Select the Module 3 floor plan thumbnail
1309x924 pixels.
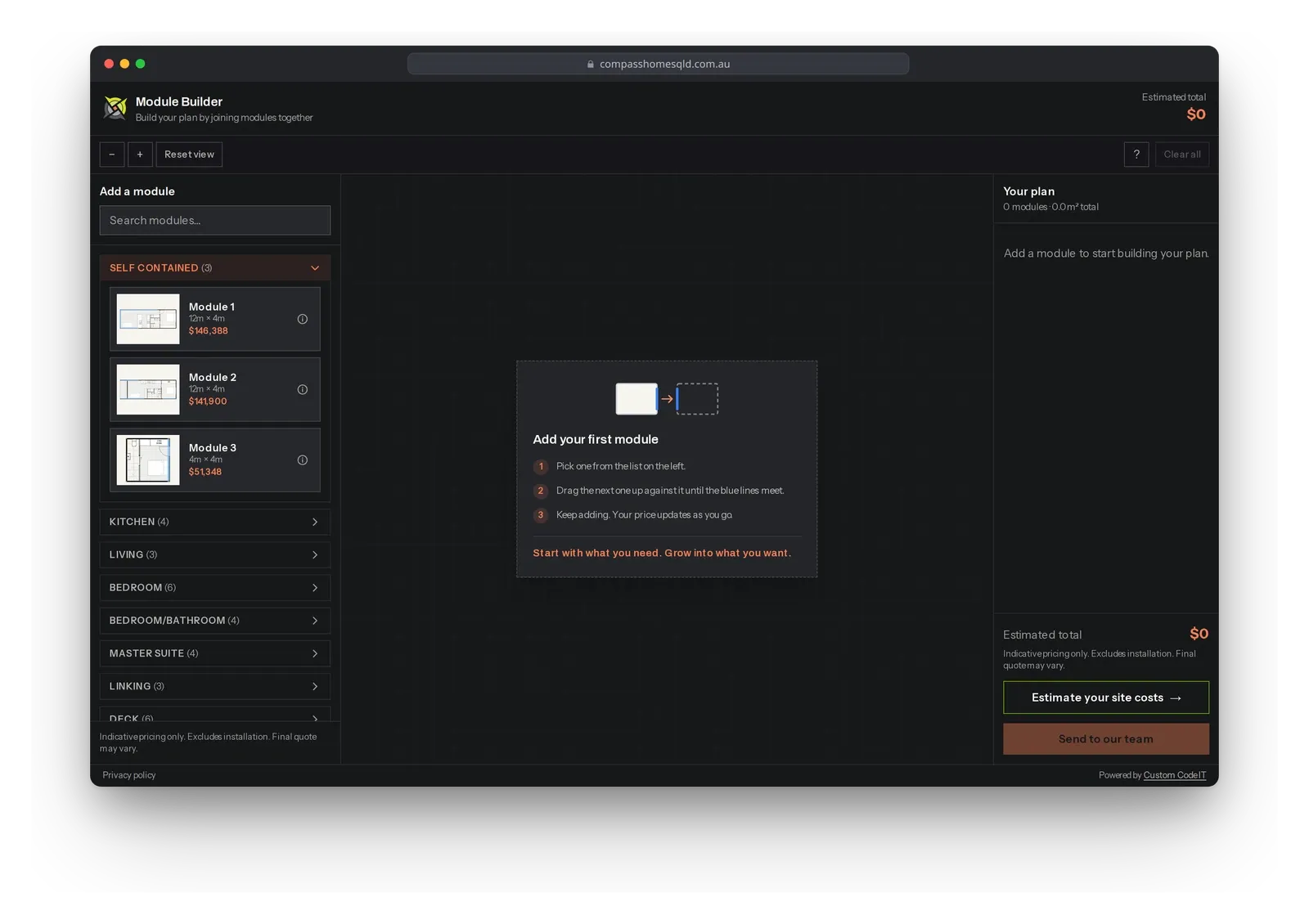coord(148,460)
